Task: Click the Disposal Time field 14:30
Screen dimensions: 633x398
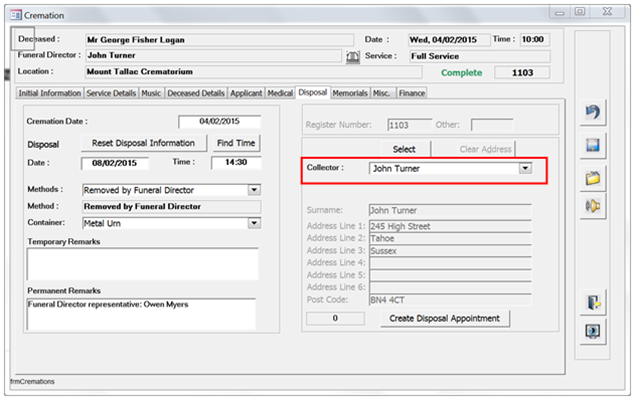Action: (x=236, y=162)
